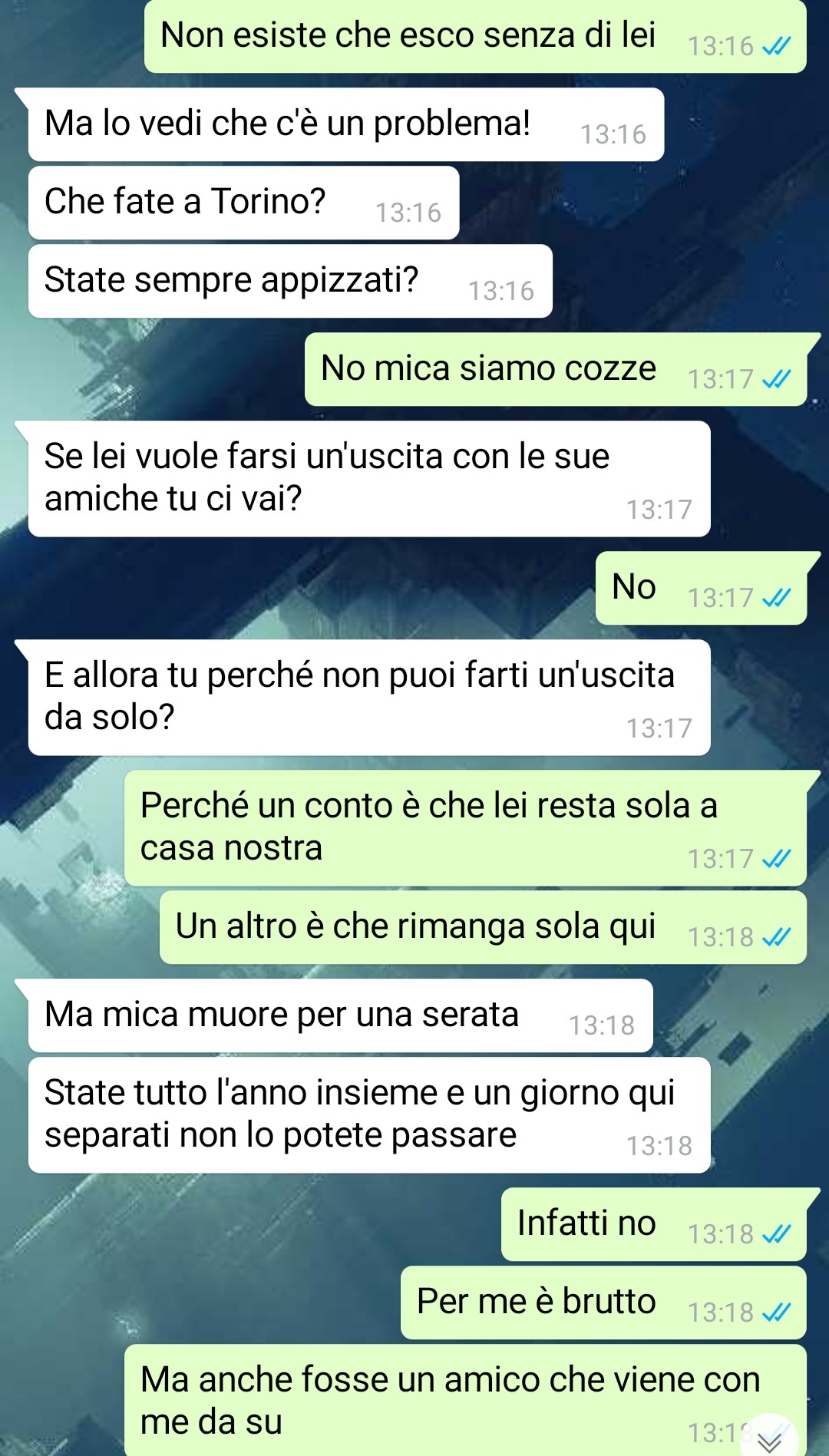This screenshot has width=829, height=1456.
Task: Tap the read ticks on 'Perché un conto è che lei resta sola'
Action: [776, 859]
